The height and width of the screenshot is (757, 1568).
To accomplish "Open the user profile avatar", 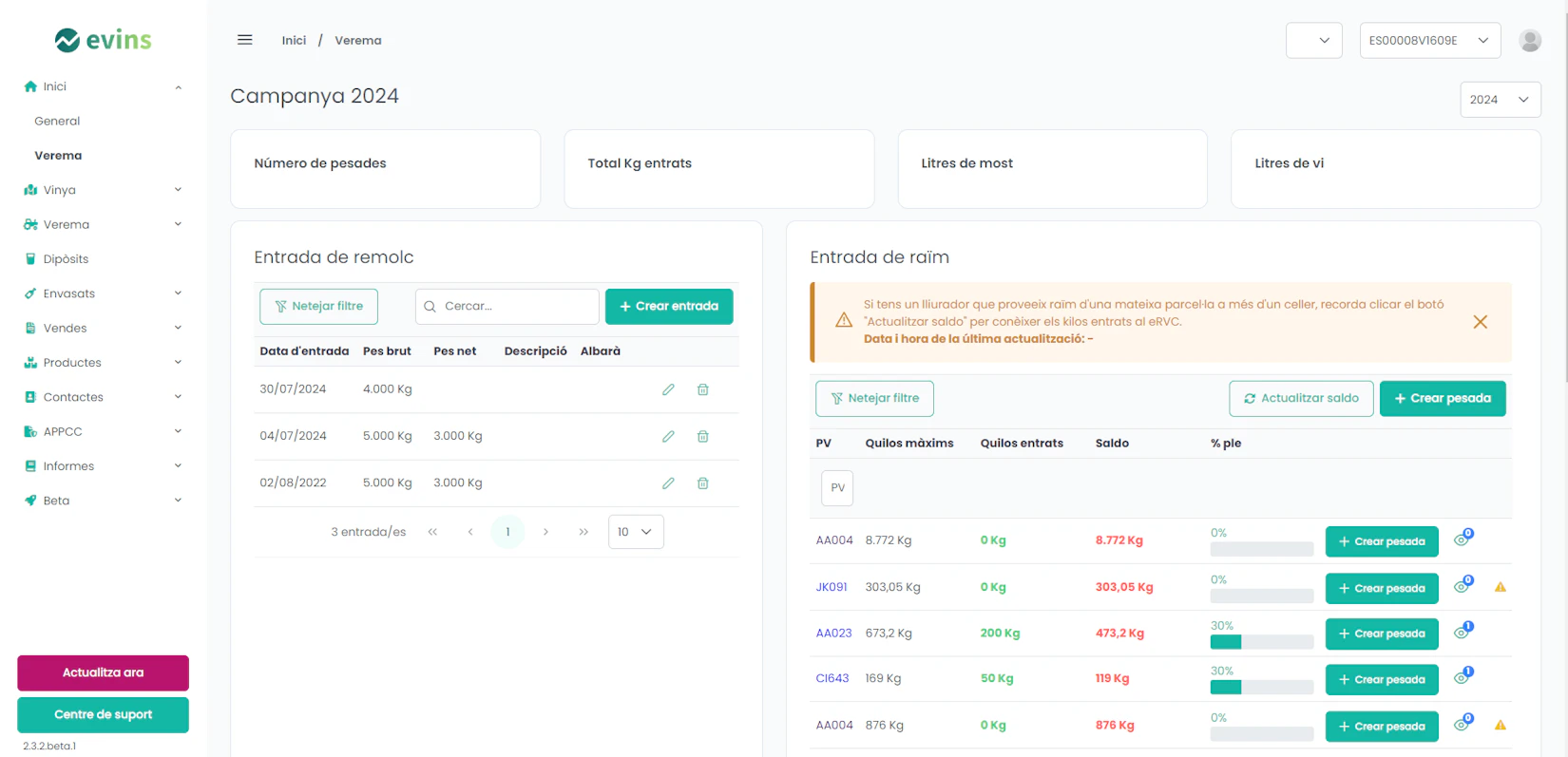I will (1529, 40).
